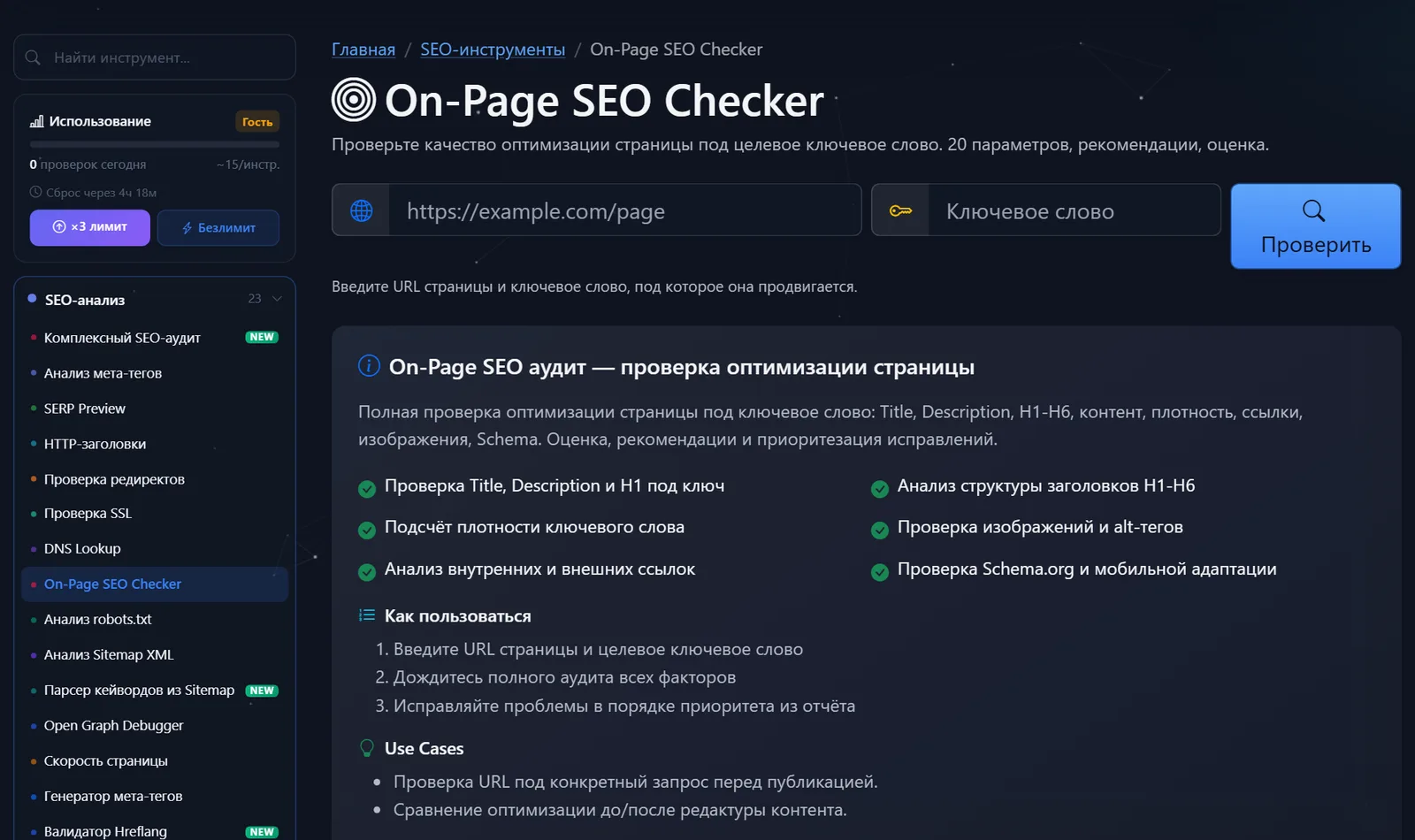Click the info icon beside audit heading
The width and height of the screenshot is (1415, 840).
tap(369, 366)
